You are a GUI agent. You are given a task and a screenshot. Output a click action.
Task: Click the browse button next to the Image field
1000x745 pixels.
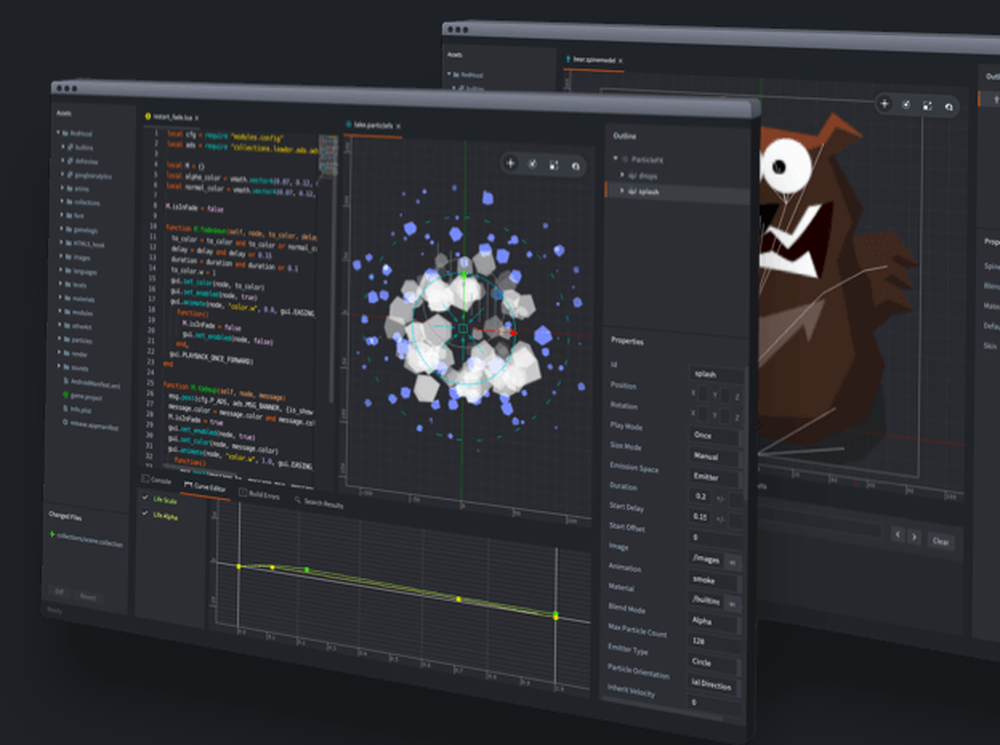732,563
